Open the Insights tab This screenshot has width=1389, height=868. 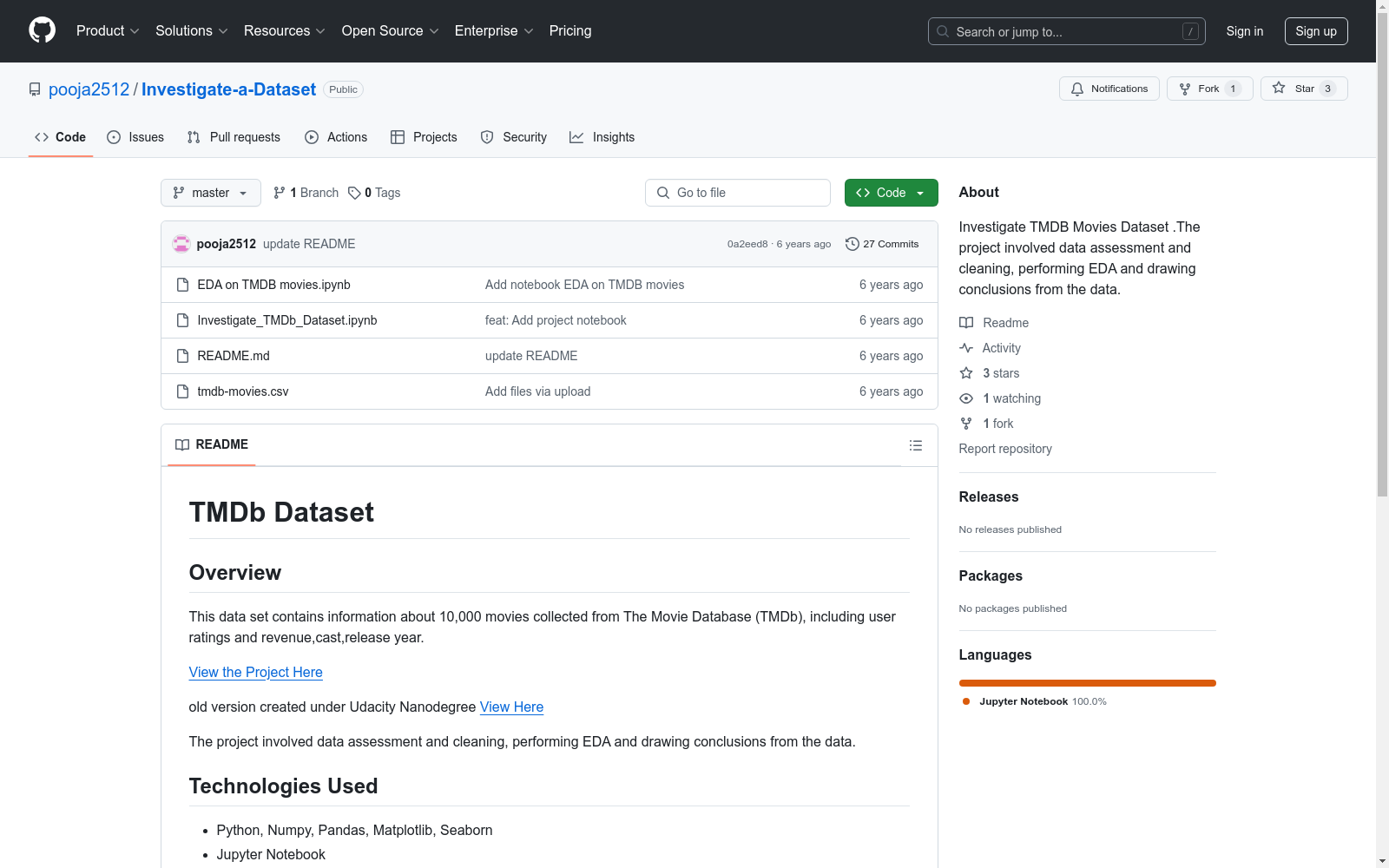coord(602,137)
